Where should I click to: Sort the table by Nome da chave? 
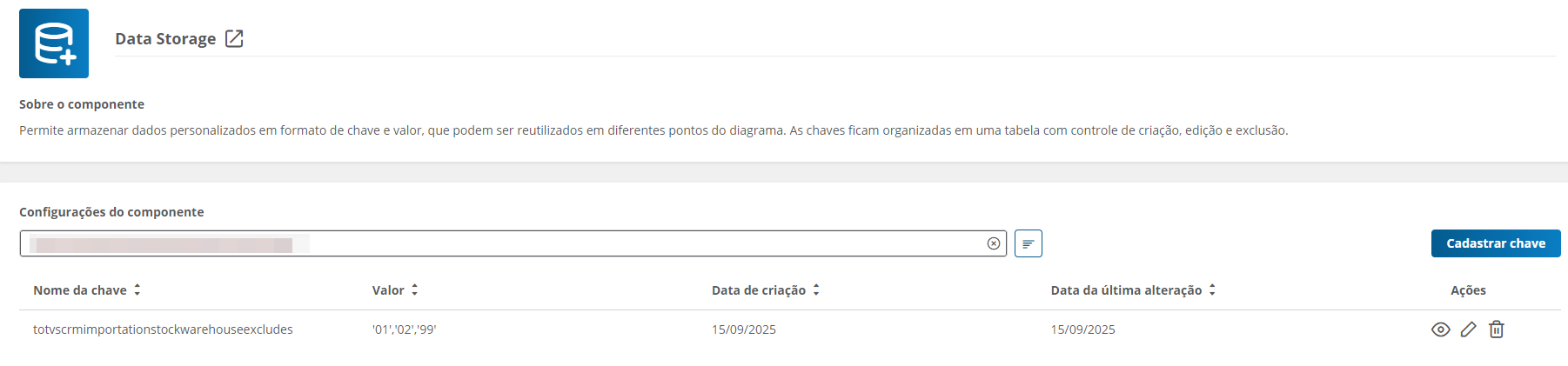click(137, 290)
